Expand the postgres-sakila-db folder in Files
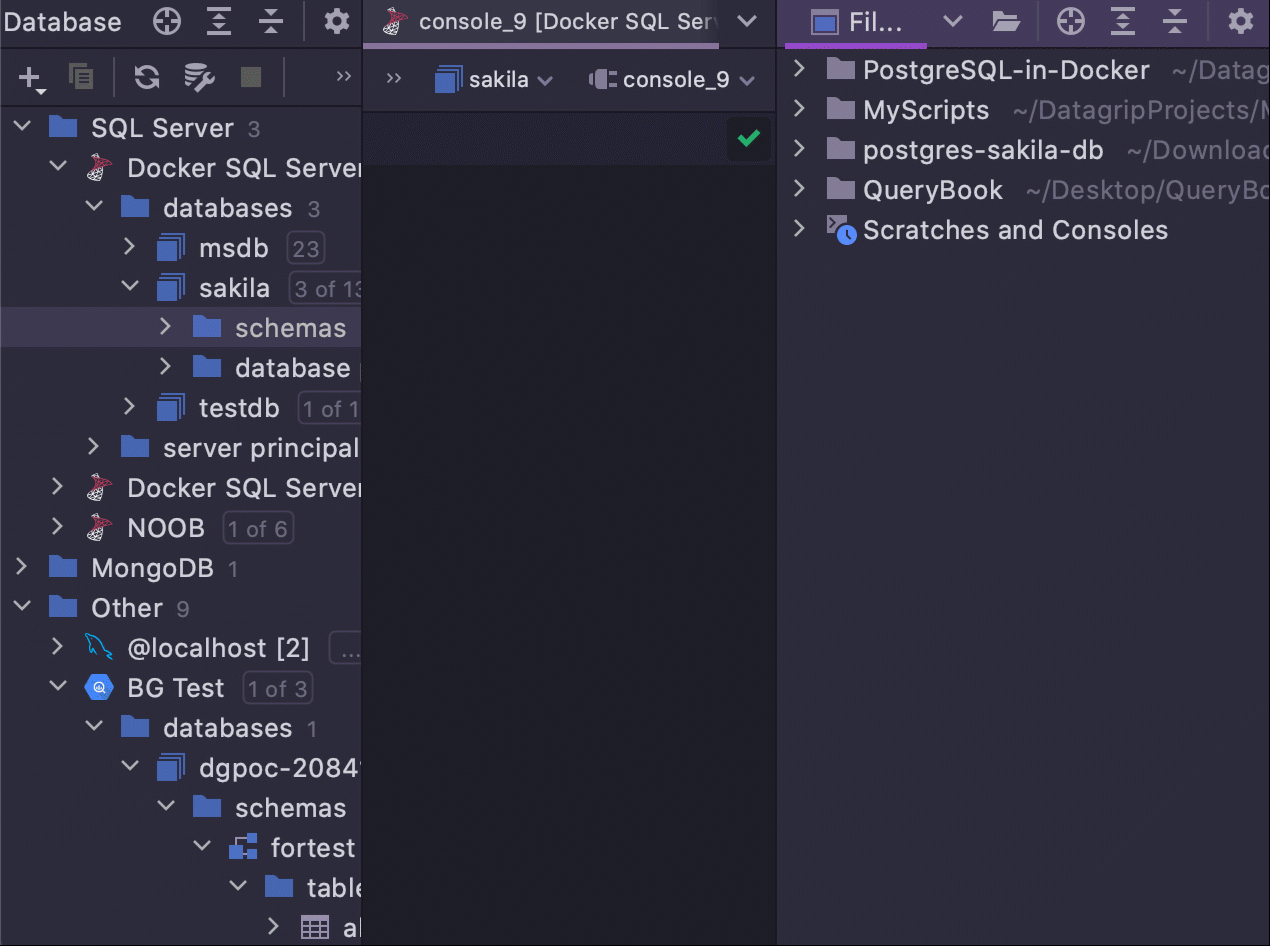Viewport: 1270px width, 946px height. pyautogui.click(x=799, y=149)
